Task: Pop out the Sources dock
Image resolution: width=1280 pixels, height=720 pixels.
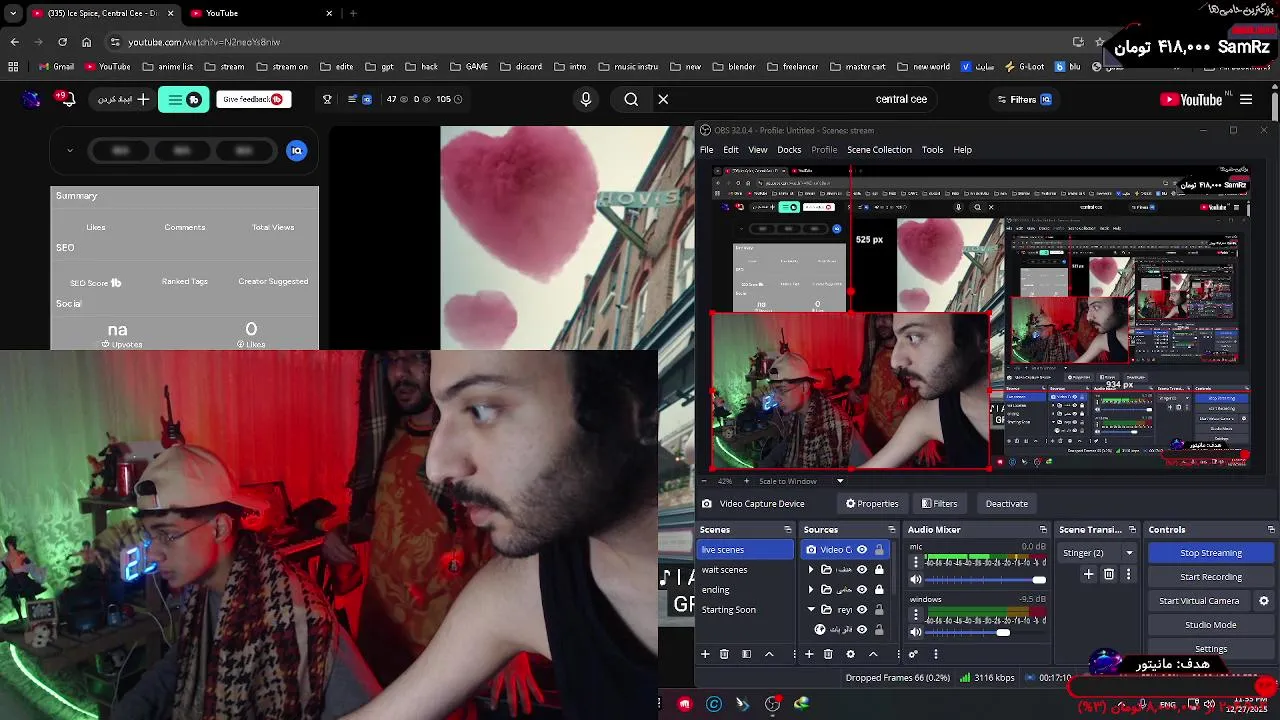Action: tap(893, 530)
